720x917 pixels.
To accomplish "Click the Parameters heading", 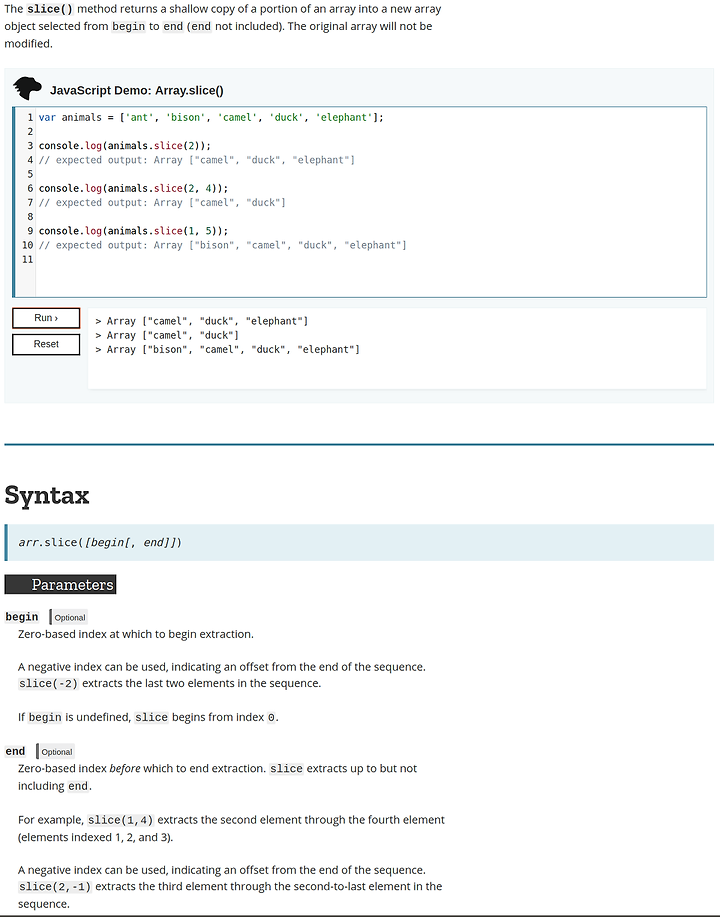I will [x=60, y=584].
